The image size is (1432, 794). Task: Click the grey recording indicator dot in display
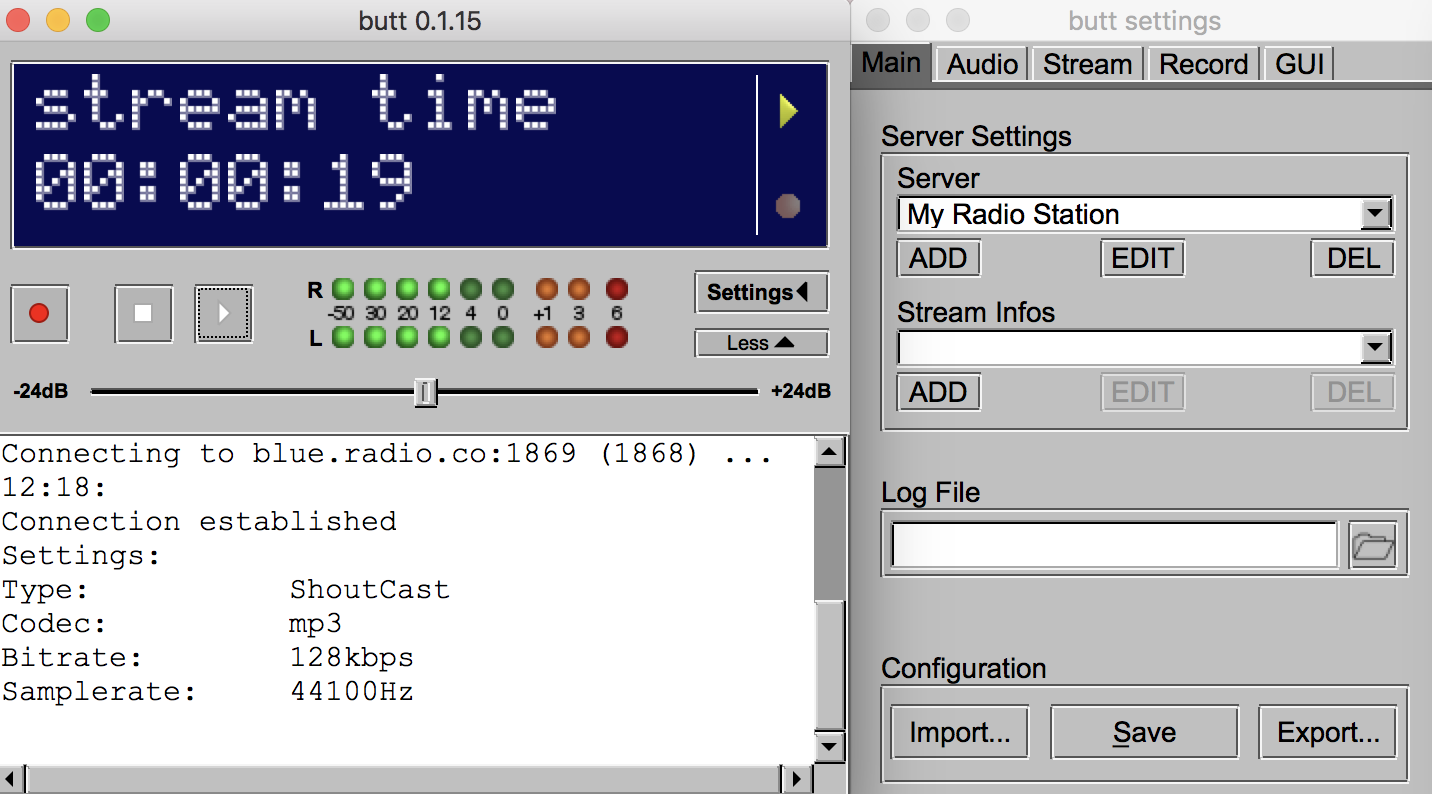[x=788, y=206]
